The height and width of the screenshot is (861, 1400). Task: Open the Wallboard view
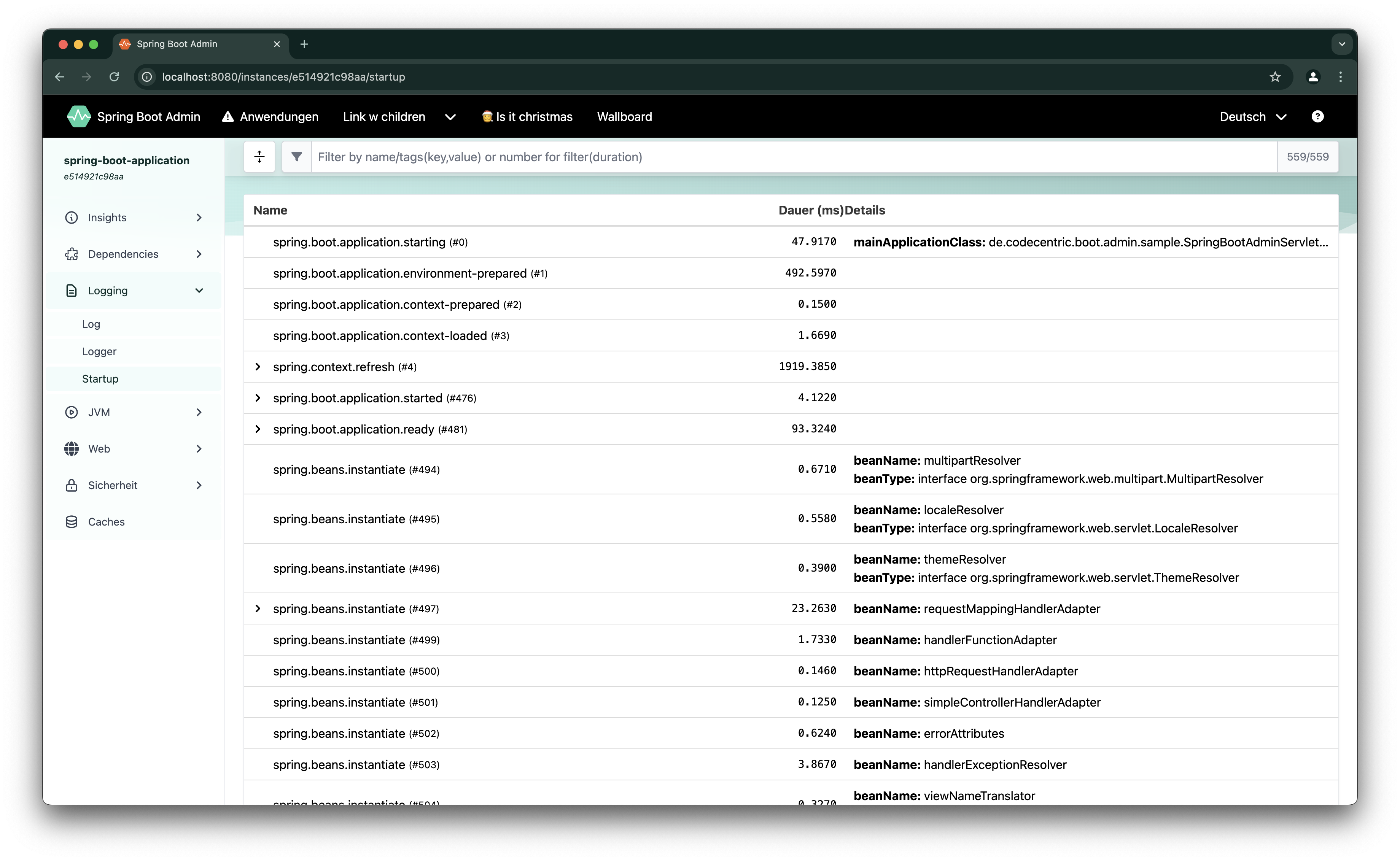pyautogui.click(x=624, y=117)
